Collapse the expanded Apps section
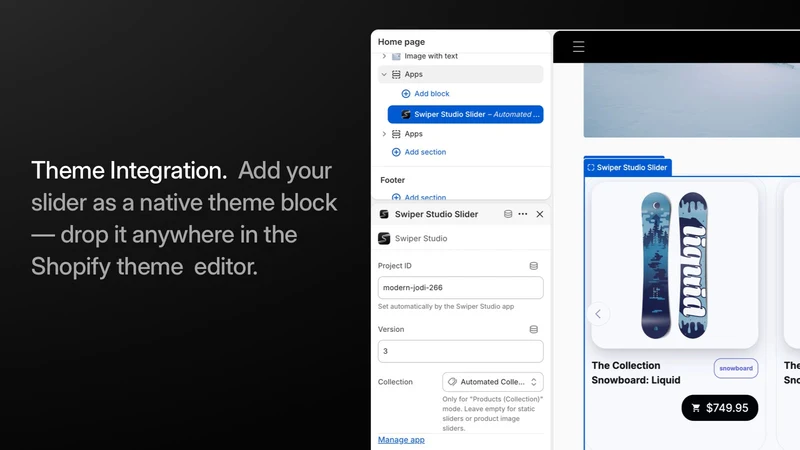The image size is (800, 450). click(384, 74)
